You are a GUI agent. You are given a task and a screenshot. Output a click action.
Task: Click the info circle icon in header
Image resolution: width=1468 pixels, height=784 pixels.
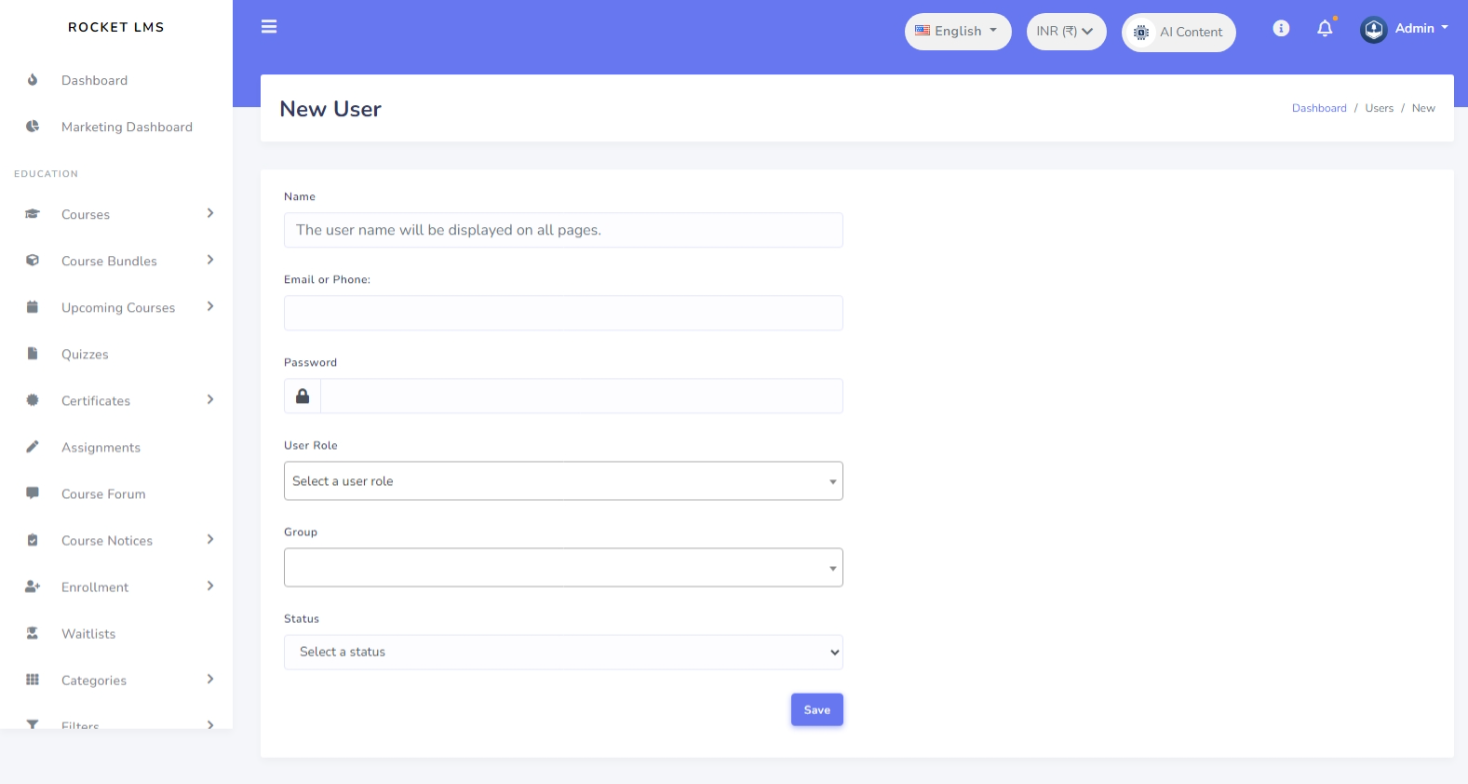pos(1281,28)
